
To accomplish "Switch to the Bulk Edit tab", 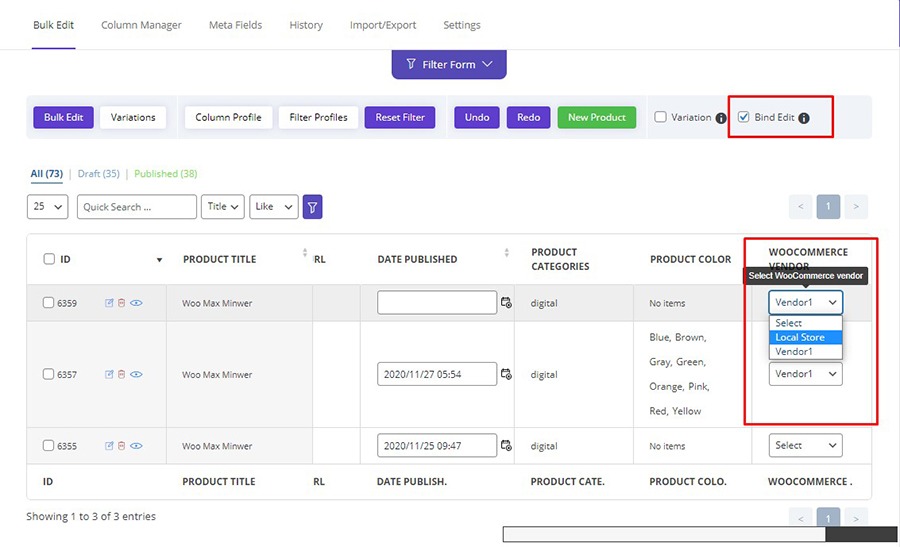I will coord(53,25).
